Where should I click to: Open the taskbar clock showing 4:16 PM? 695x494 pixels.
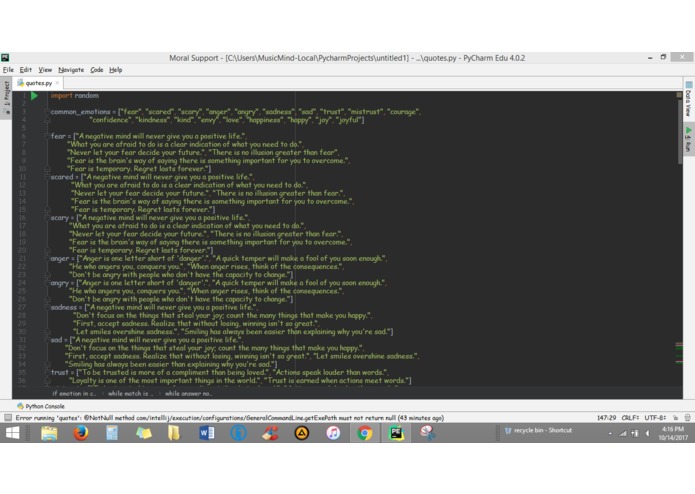[673, 433]
